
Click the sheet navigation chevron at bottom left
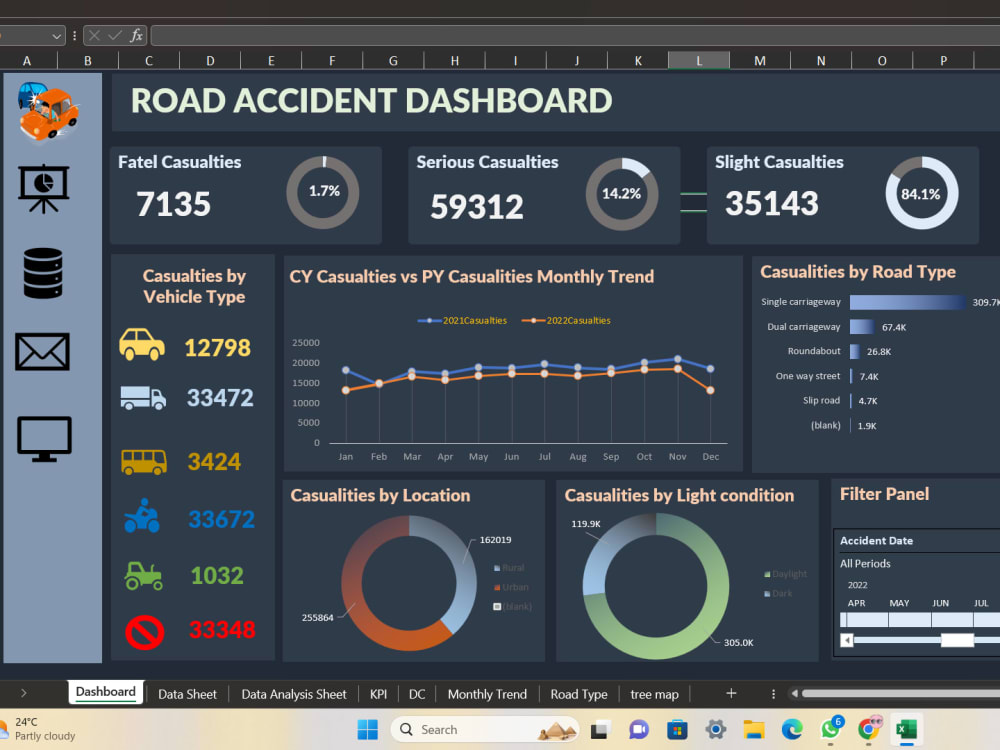coord(23,693)
